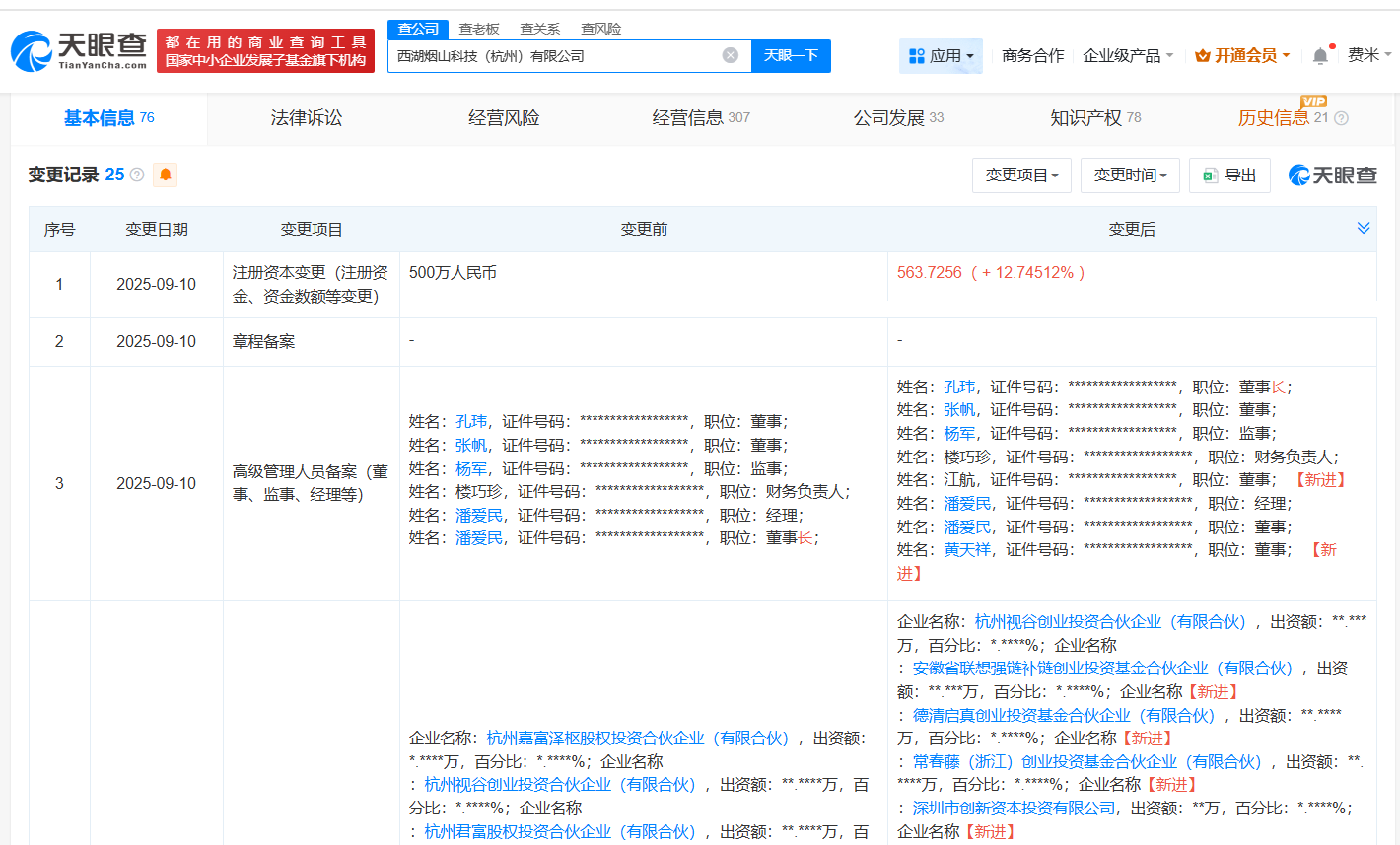Toggle change-record monitoring with the orange bell
The image size is (1400, 845).
[x=165, y=175]
